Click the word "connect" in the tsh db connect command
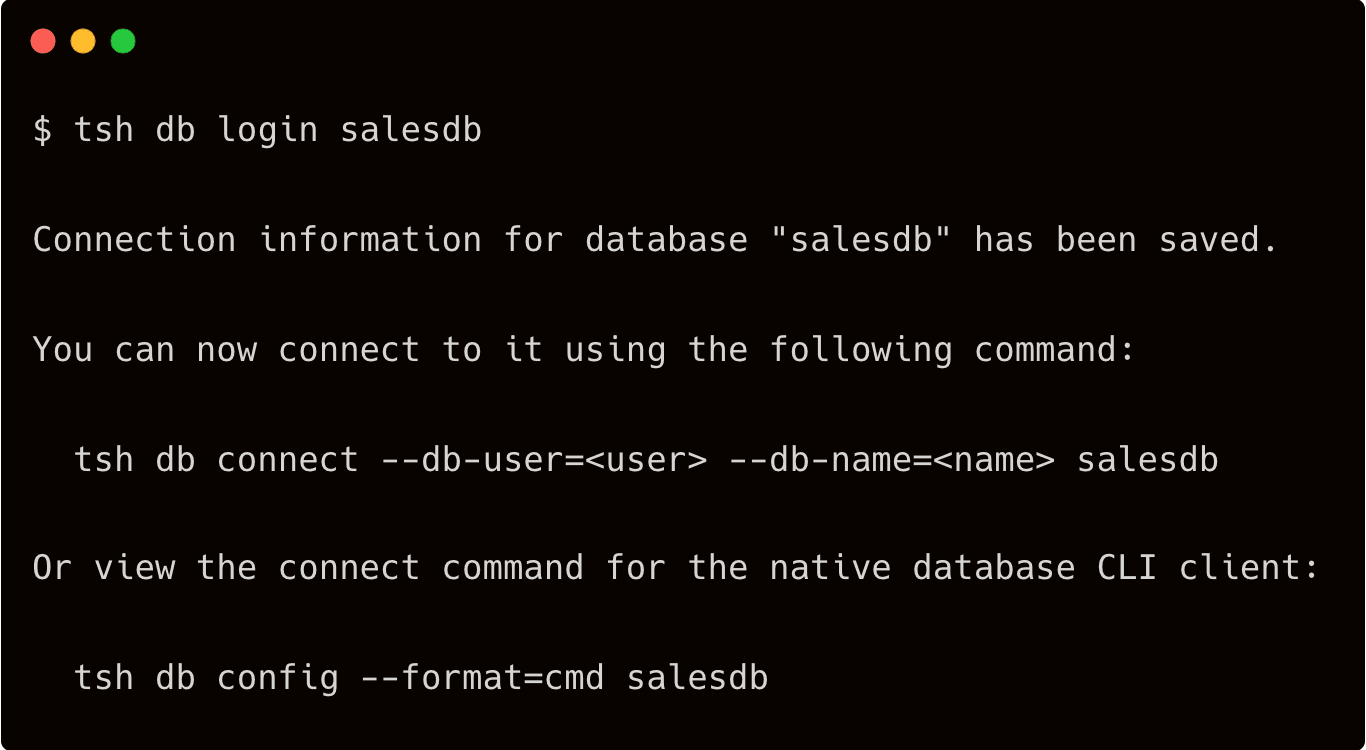Viewport: 1366px width, 750px height. tap(287, 460)
